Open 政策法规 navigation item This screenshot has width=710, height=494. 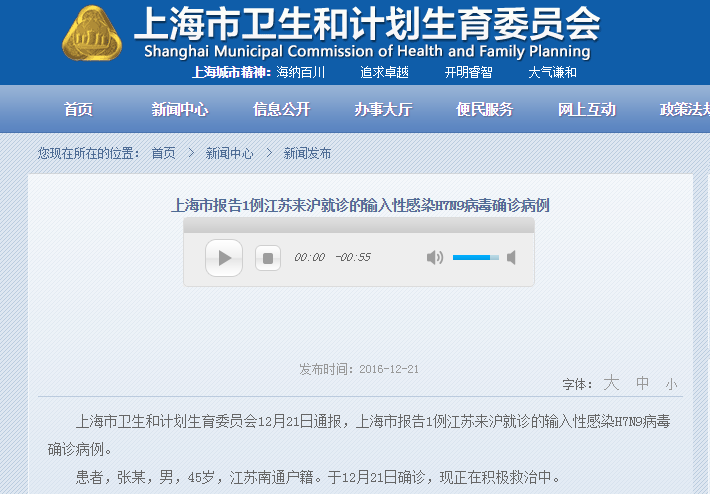pos(684,110)
